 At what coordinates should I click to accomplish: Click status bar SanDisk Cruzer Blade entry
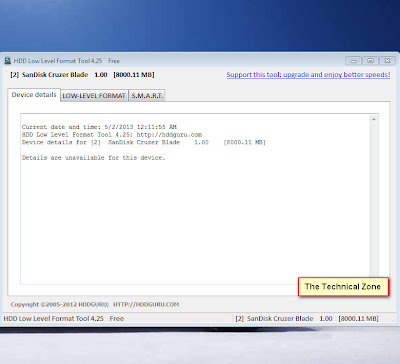pos(307,319)
